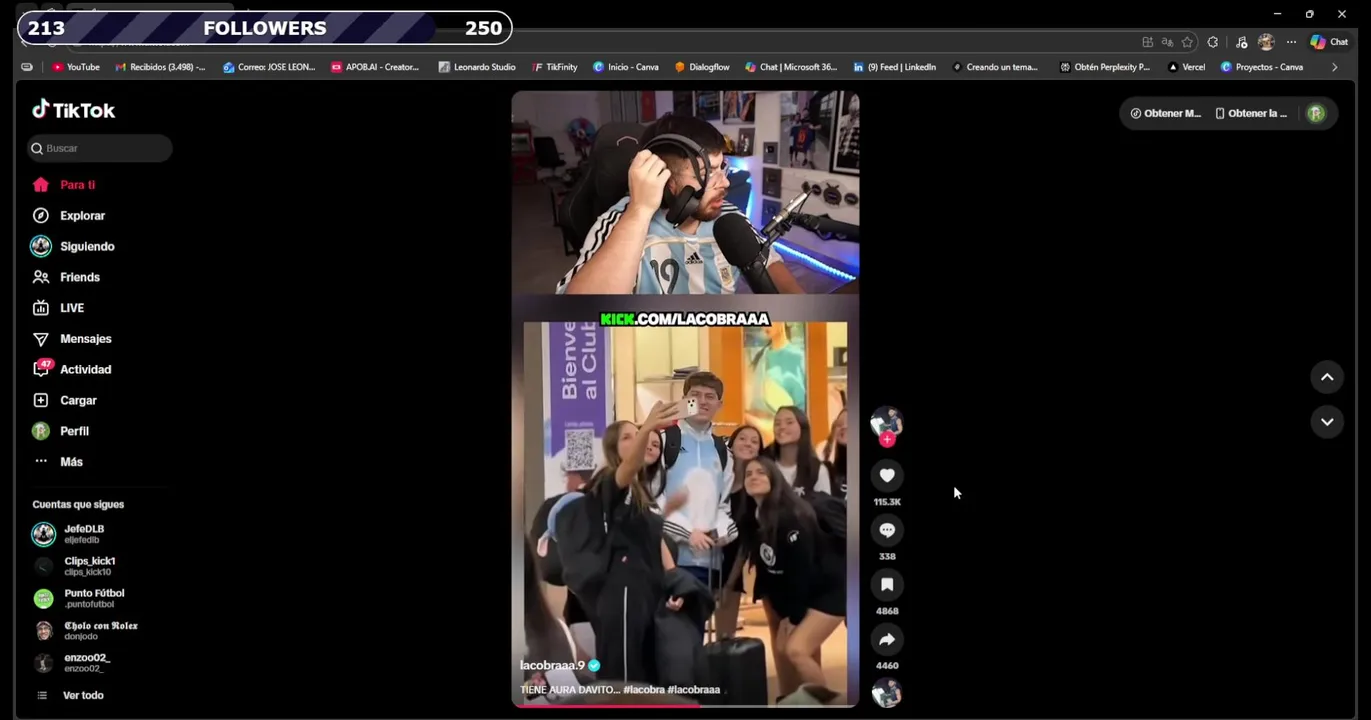Open Obtén Perplexity bookmark
The image size is (1371, 720).
tap(1105, 67)
